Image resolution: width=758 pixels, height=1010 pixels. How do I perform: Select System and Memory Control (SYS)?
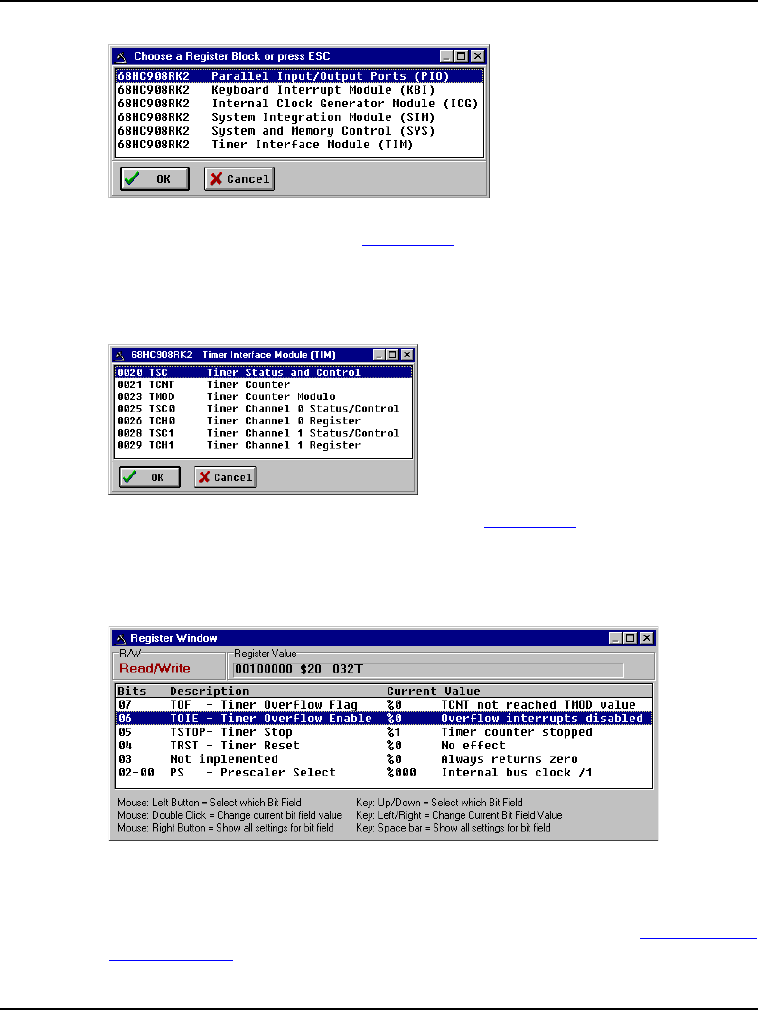(299, 131)
